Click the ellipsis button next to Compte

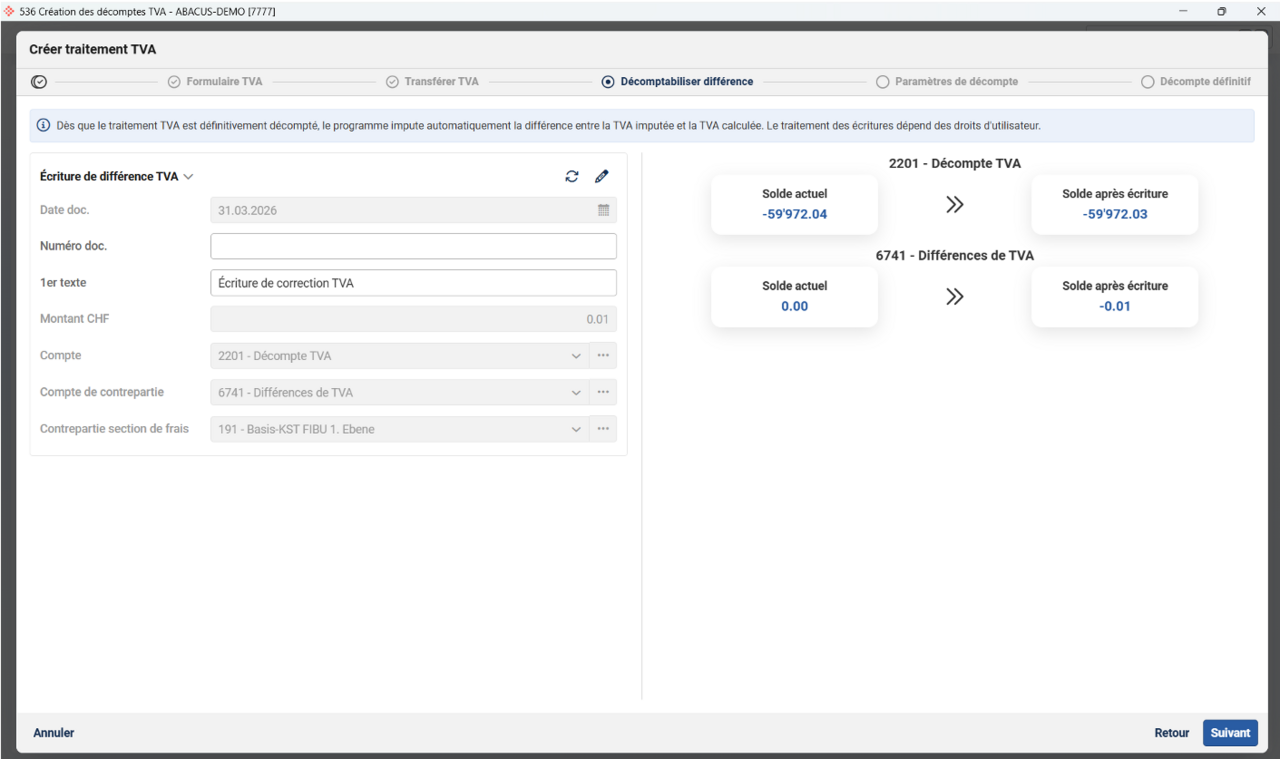click(603, 356)
